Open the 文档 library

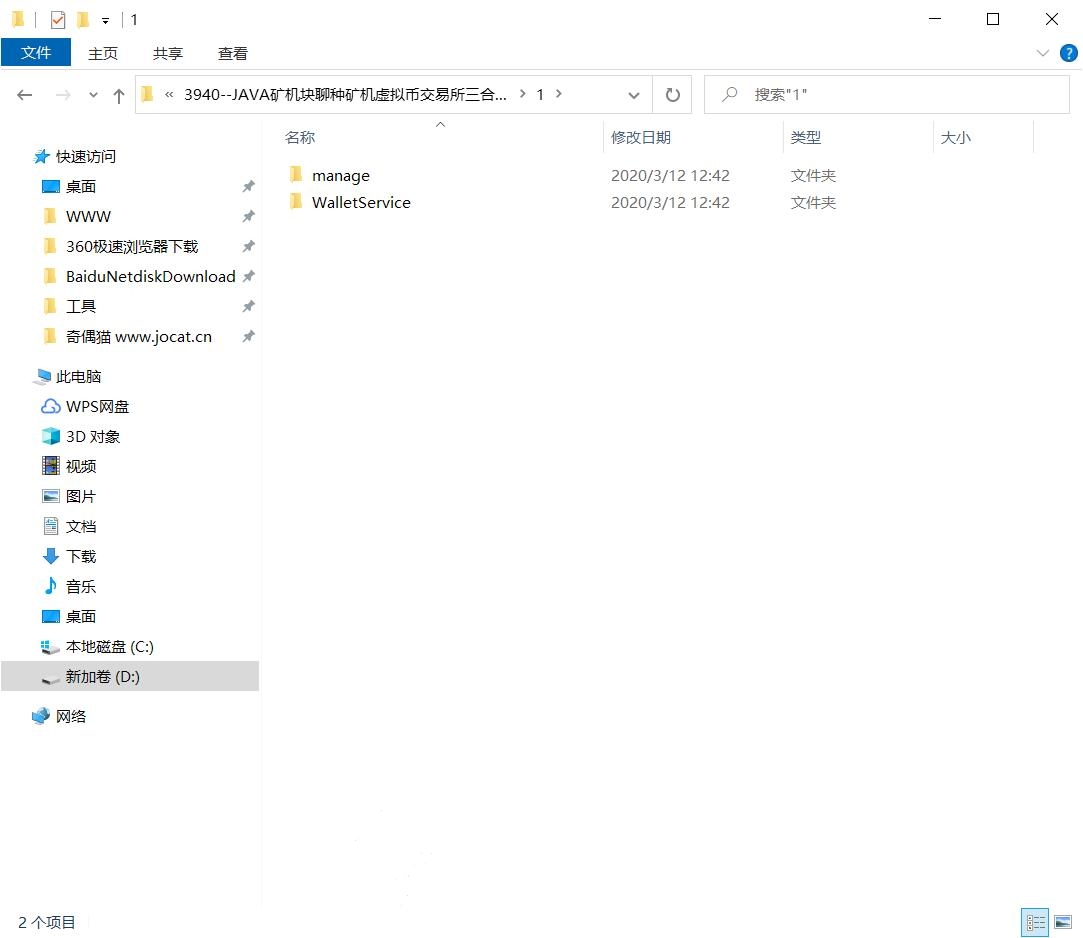tap(81, 526)
